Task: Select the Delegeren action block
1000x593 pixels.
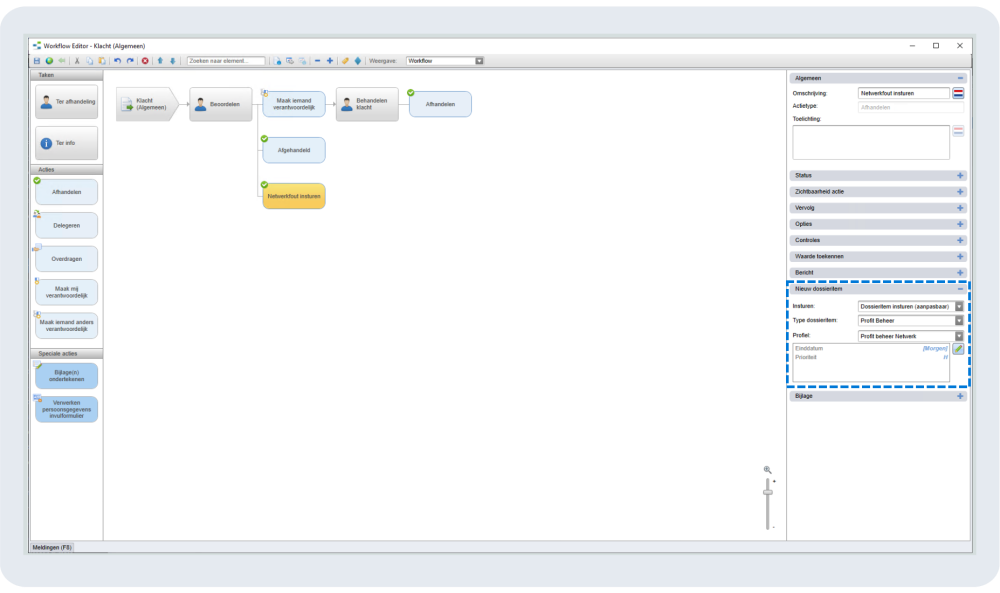Action: click(67, 225)
